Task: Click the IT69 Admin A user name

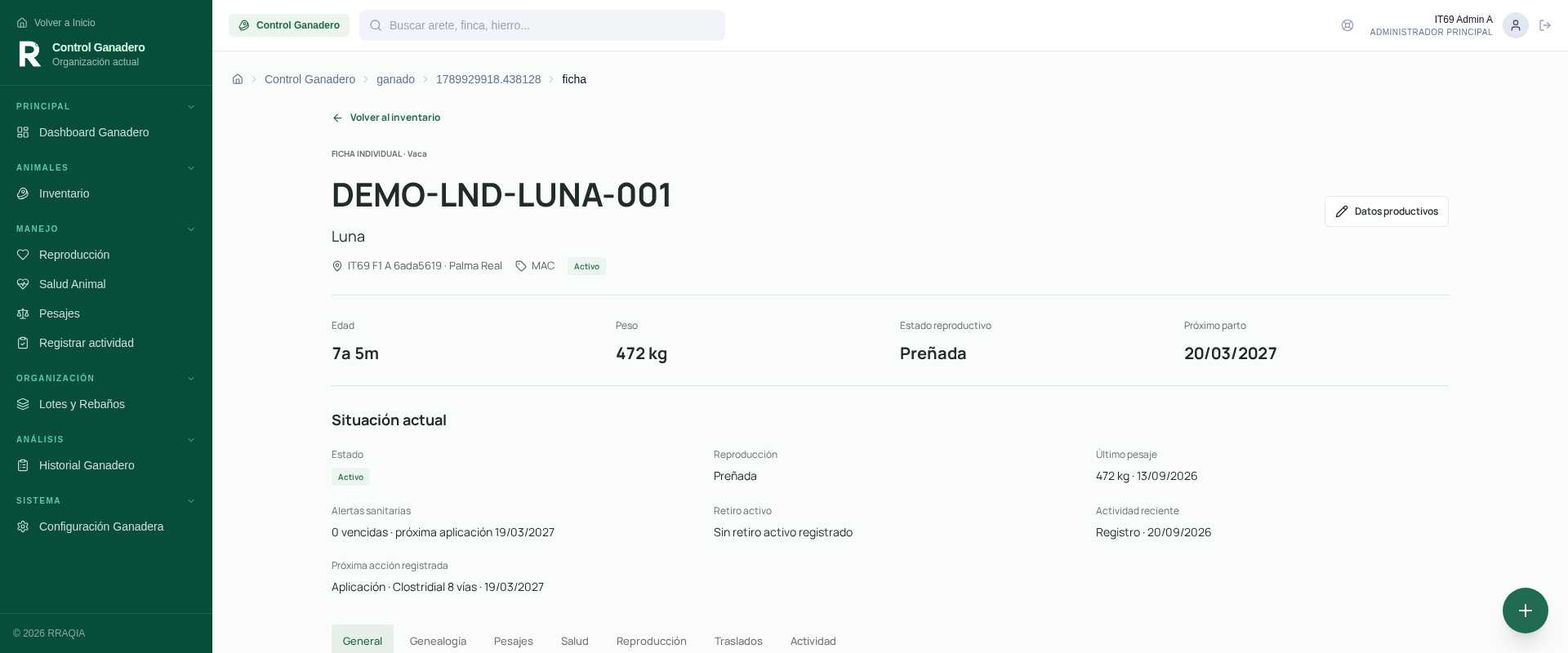Action: 1463,20
